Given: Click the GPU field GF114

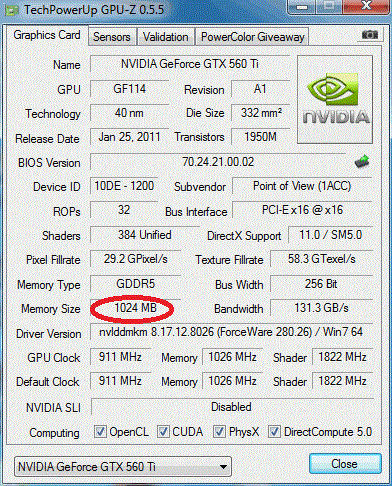Looking at the screenshot, I should pos(130,89).
